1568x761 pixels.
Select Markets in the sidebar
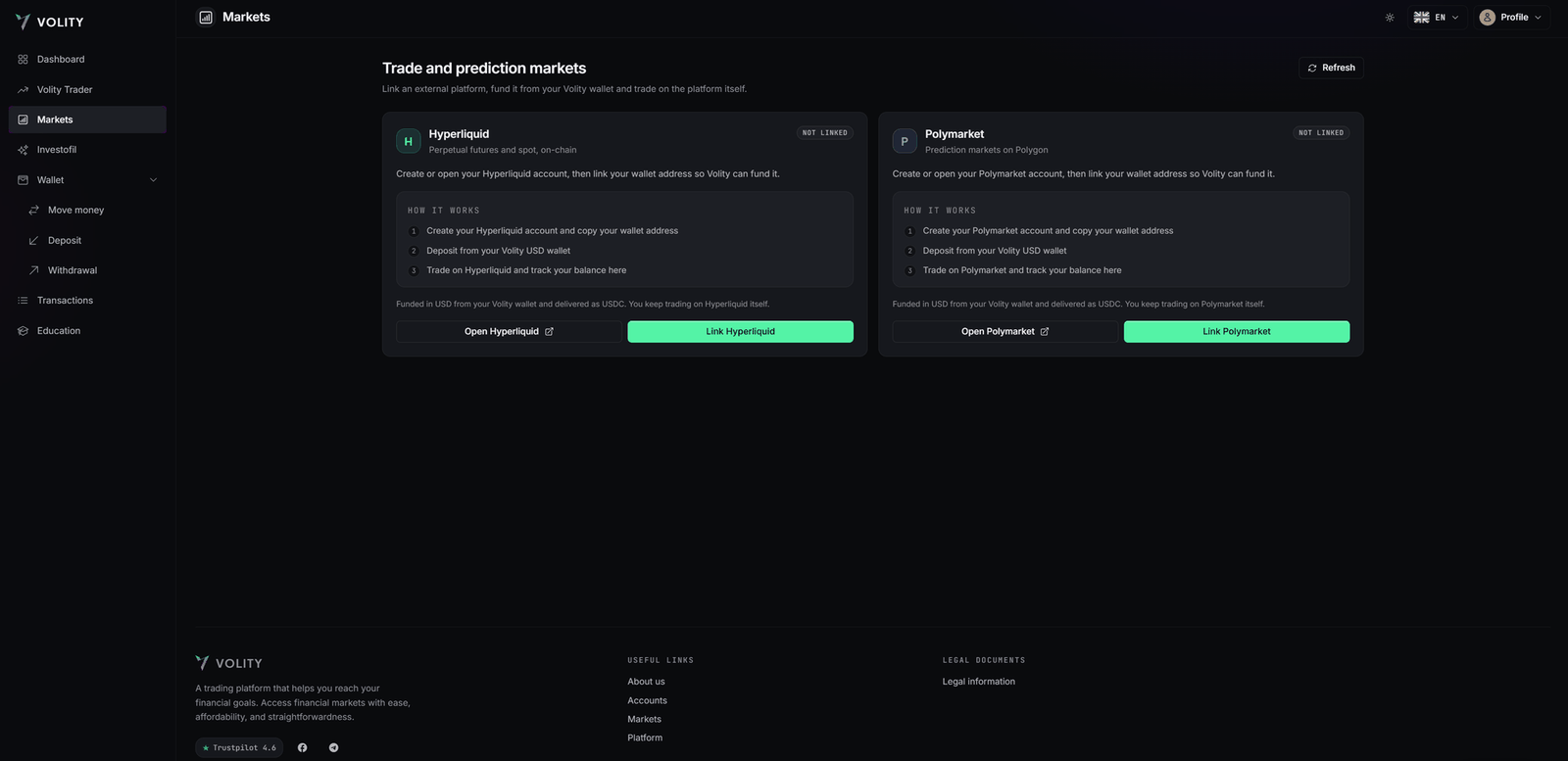coord(87,119)
